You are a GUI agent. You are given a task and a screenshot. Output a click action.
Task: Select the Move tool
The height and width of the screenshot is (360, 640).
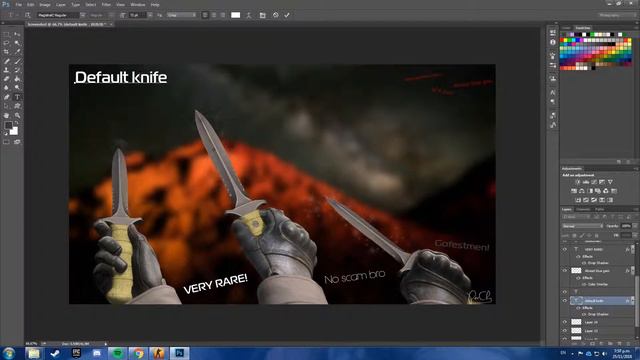17,34
